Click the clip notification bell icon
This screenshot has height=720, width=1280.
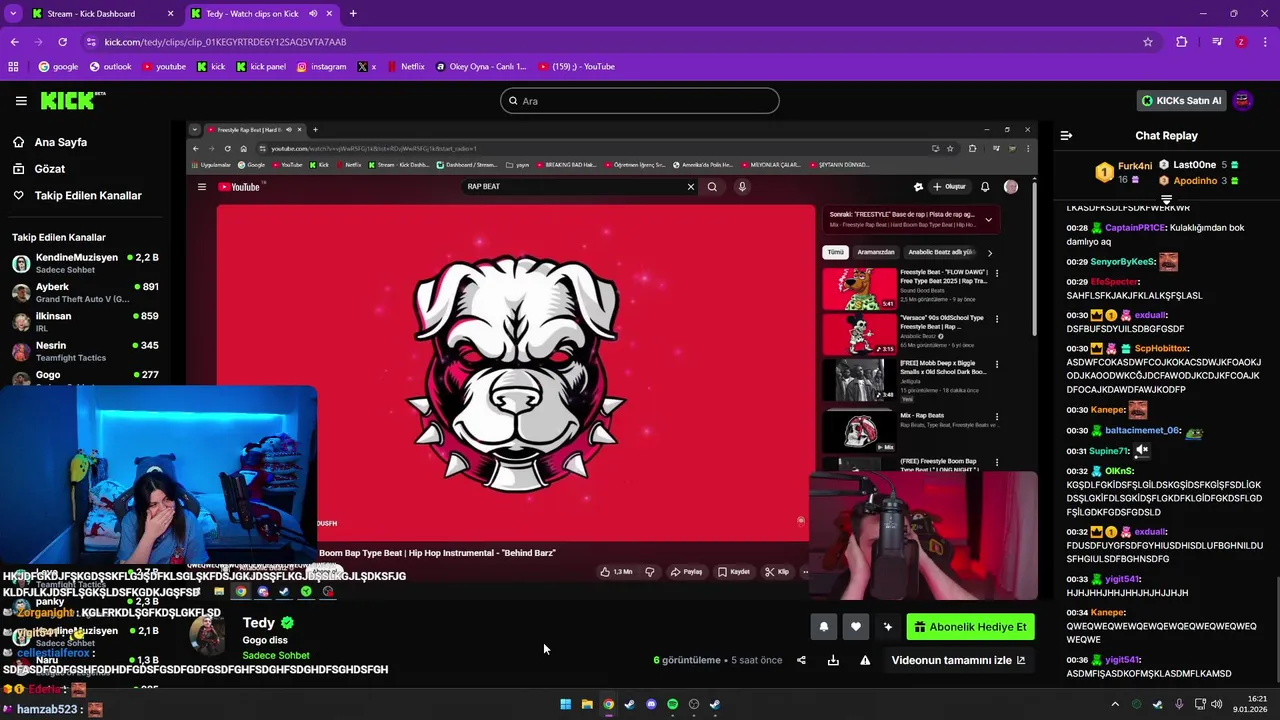[x=824, y=627]
